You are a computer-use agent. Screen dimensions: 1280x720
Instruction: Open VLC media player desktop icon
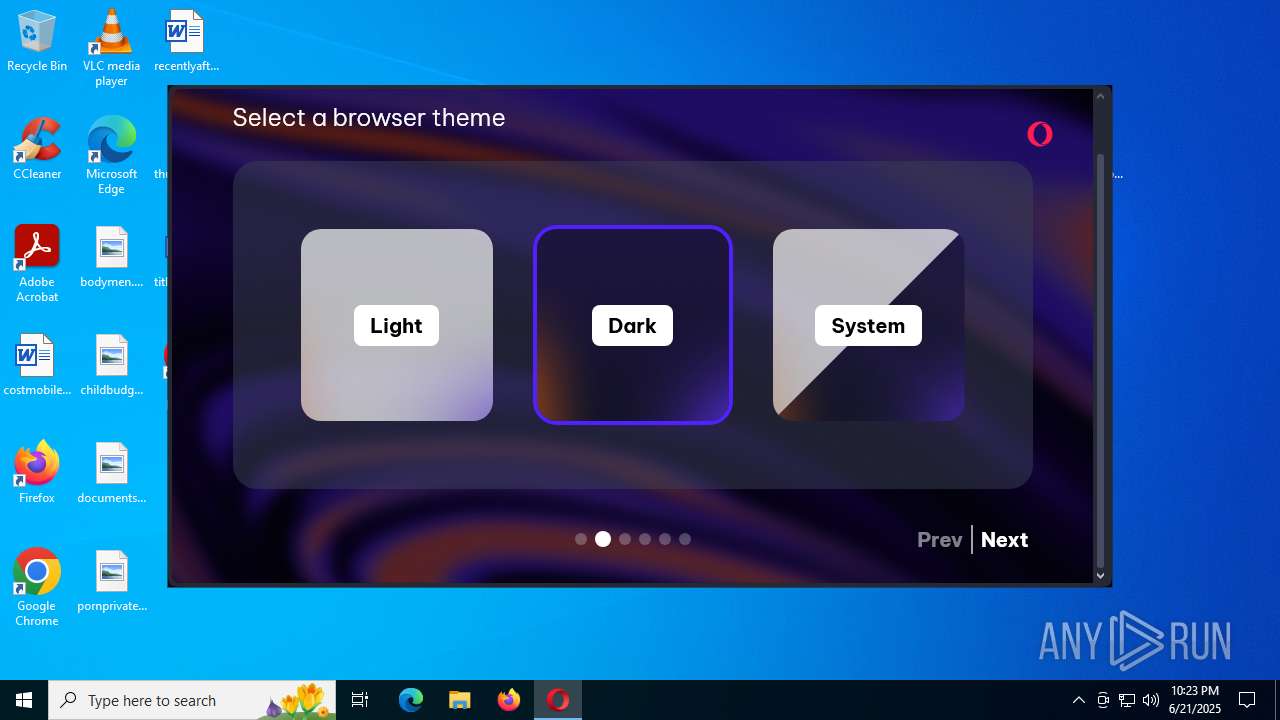pyautogui.click(x=111, y=48)
